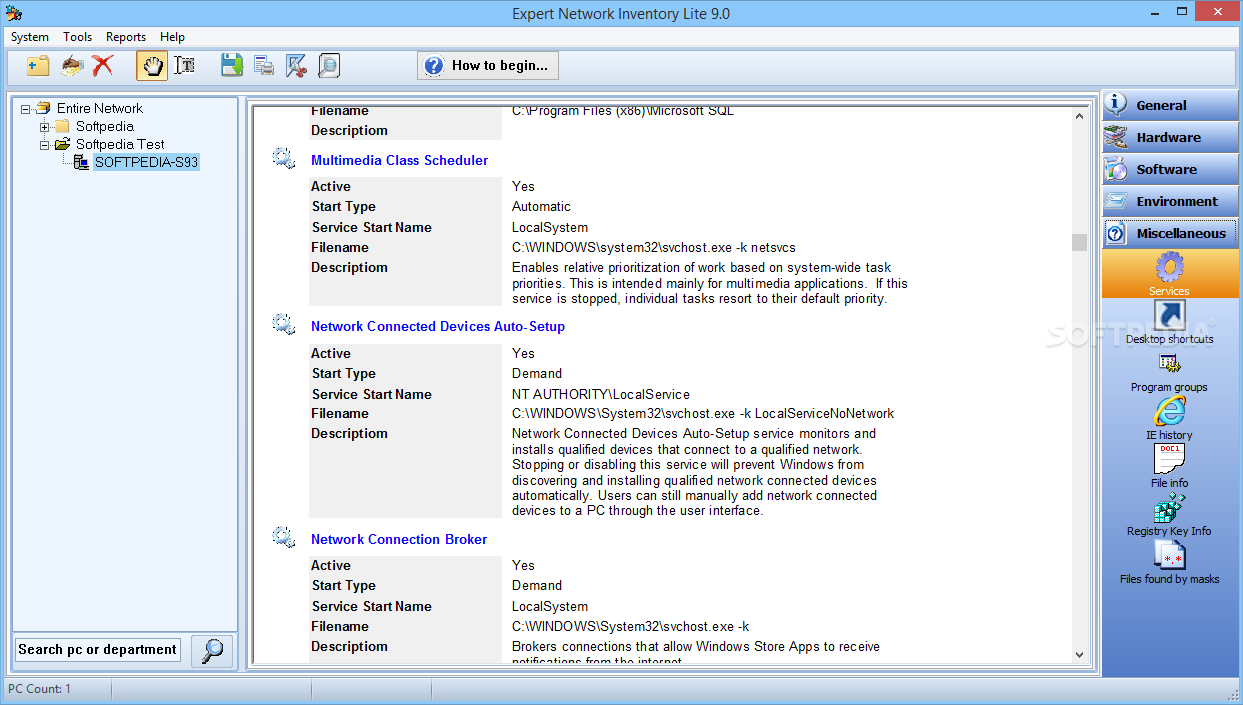Click the Search pc or department field
This screenshot has height=705, width=1243.
click(98, 650)
